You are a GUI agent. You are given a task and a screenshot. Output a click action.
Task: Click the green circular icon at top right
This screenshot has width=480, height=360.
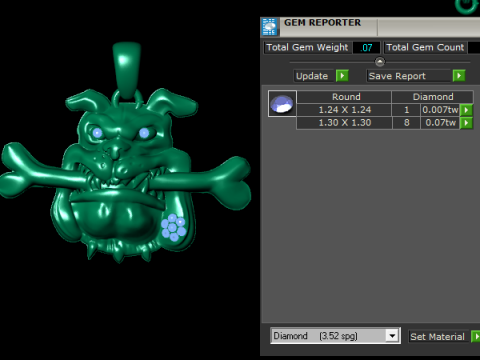tap(467, 6)
